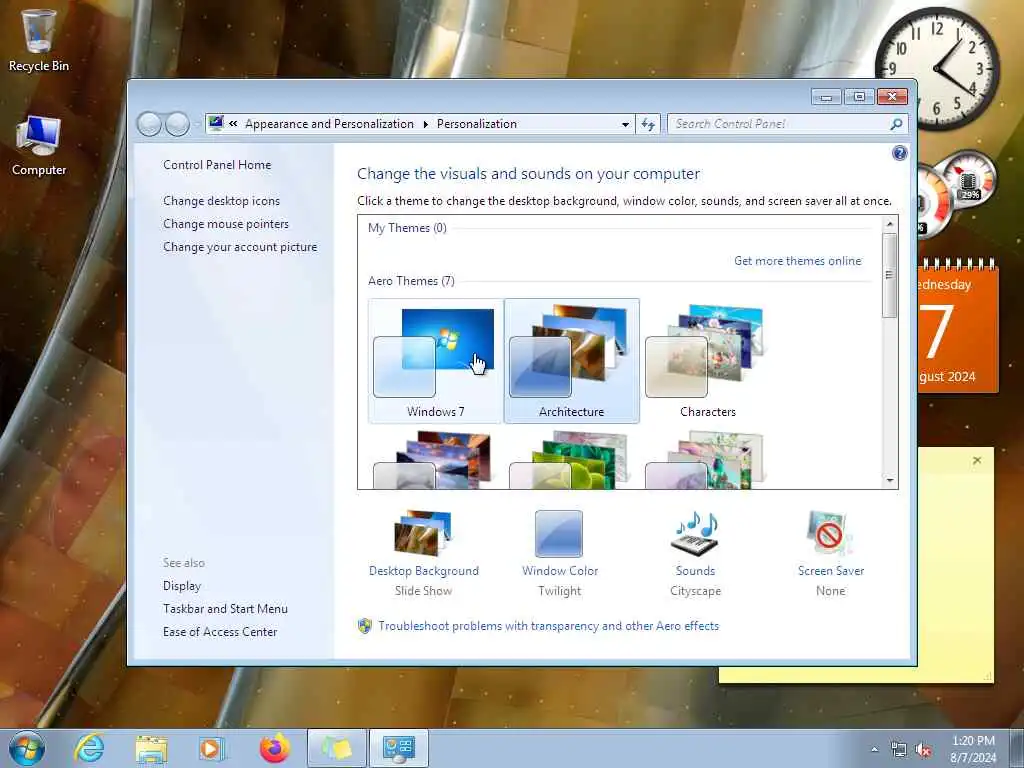The width and height of the screenshot is (1024, 768).
Task: Open Ease of Access Center link
Action: [220, 632]
